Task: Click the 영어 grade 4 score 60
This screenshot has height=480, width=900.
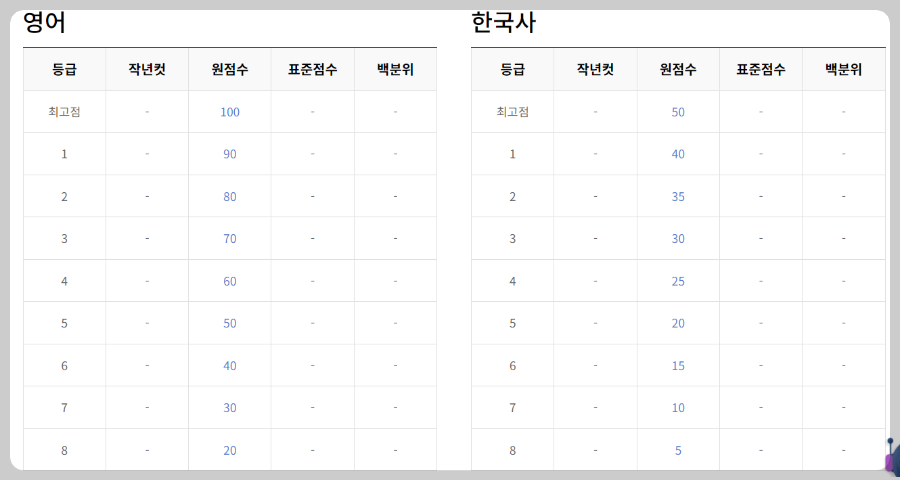Action: point(230,281)
